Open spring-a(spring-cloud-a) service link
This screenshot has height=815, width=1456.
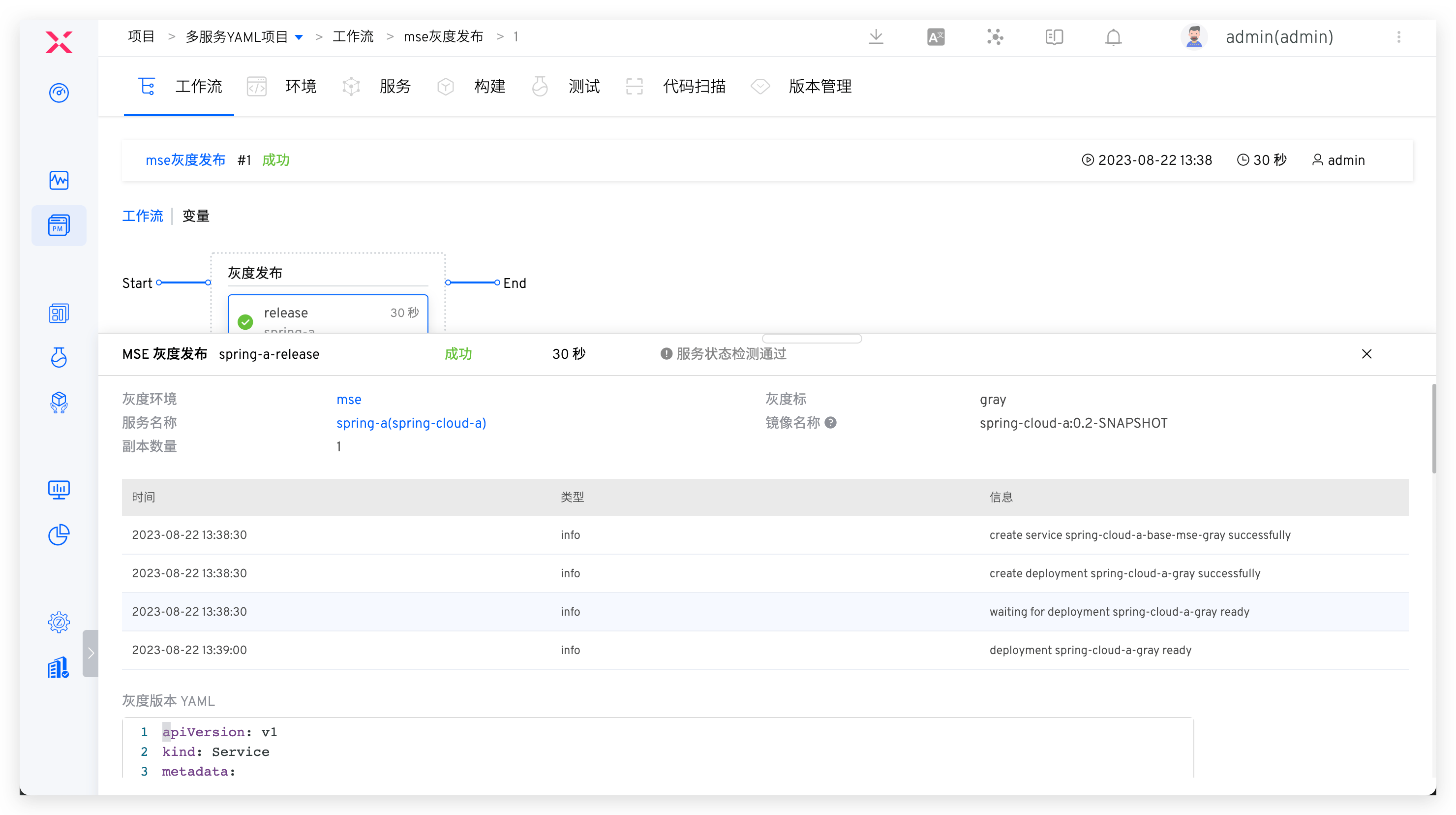[411, 423]
